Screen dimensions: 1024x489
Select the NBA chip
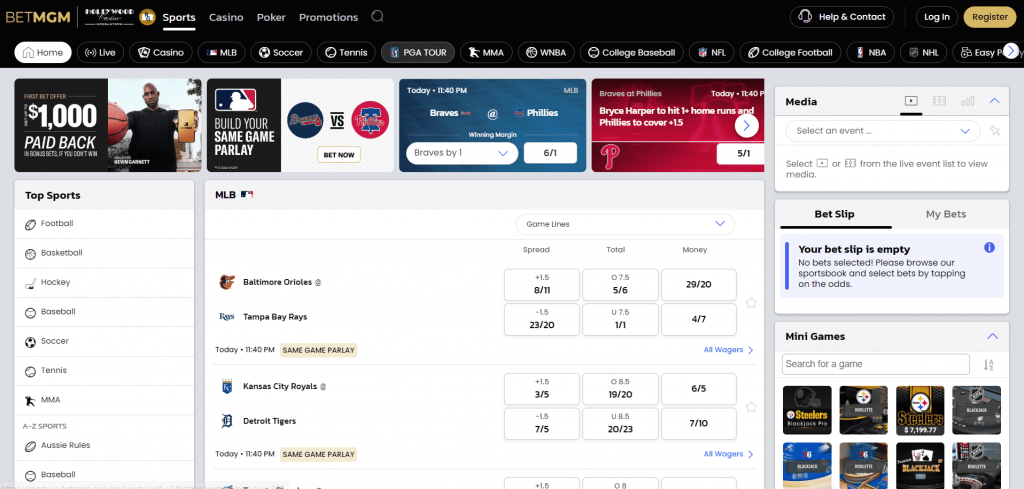(871, 52)
